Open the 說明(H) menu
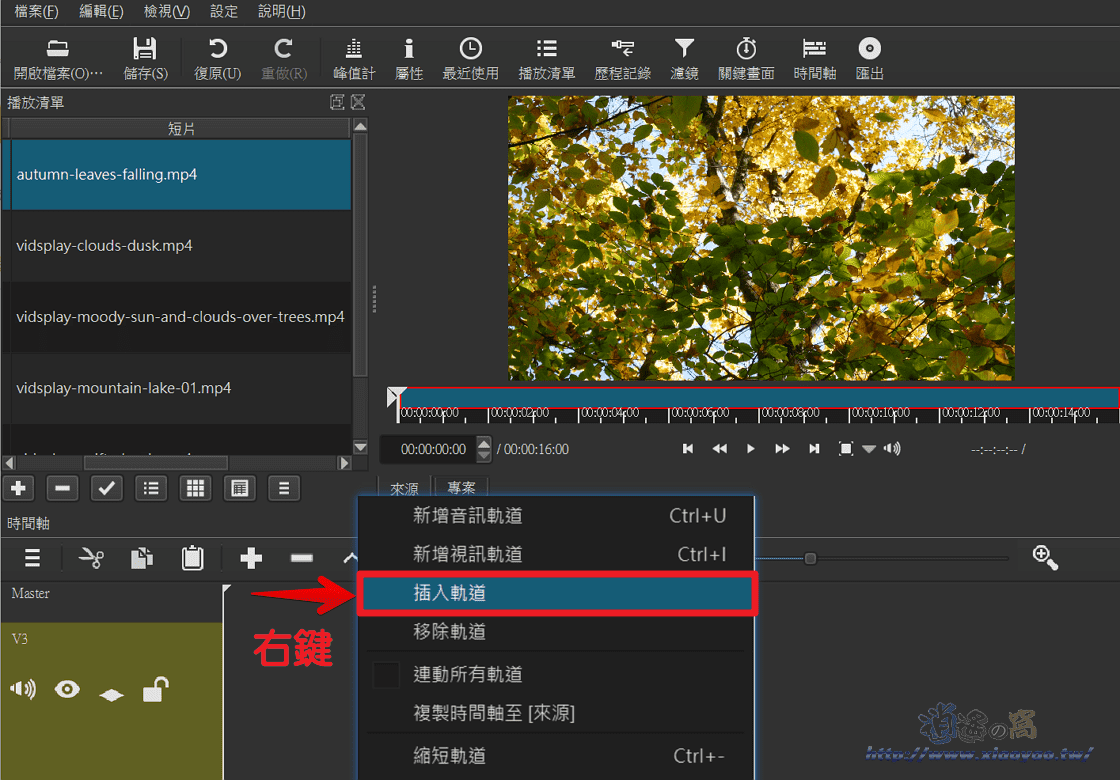Viewport: 1120px width, 780px height. 281,11
